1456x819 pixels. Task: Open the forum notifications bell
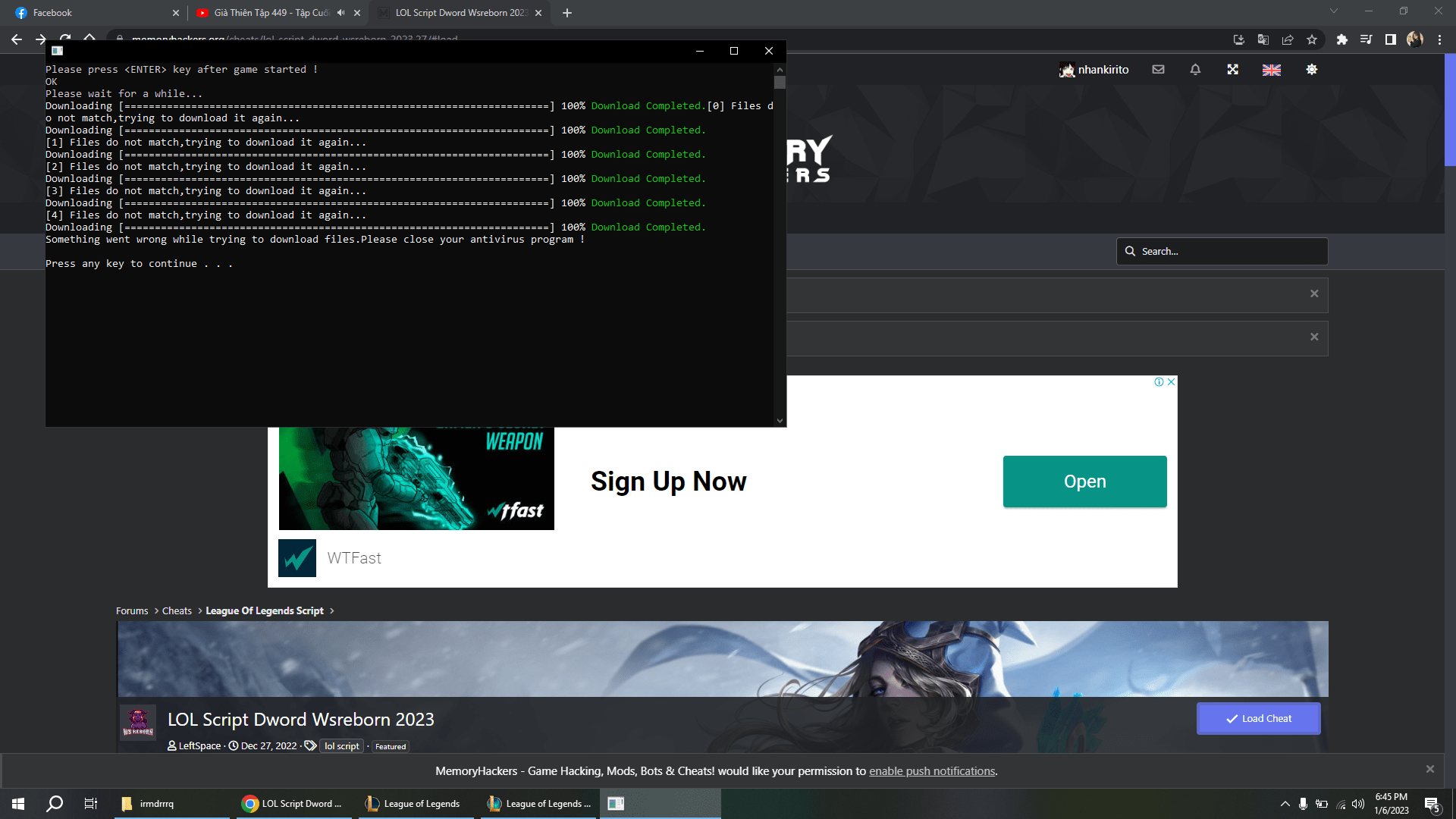click(x=1195, y=70)
